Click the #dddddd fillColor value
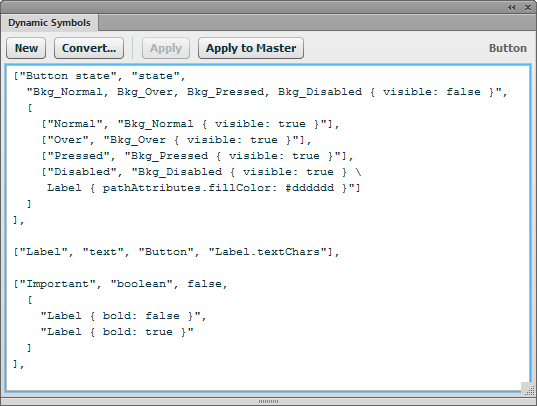The image size is (537, 406). [x=310, y=188]
